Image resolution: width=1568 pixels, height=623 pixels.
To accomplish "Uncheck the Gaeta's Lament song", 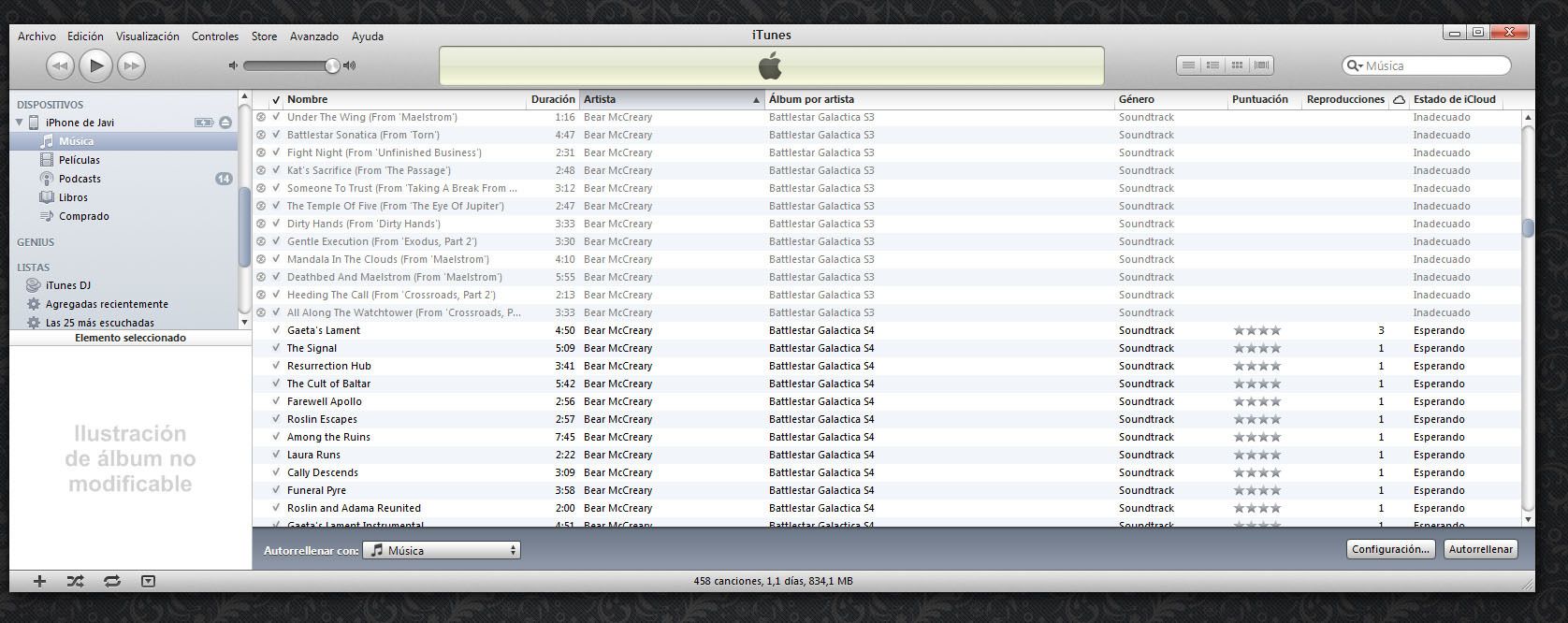I will (276, 330).
